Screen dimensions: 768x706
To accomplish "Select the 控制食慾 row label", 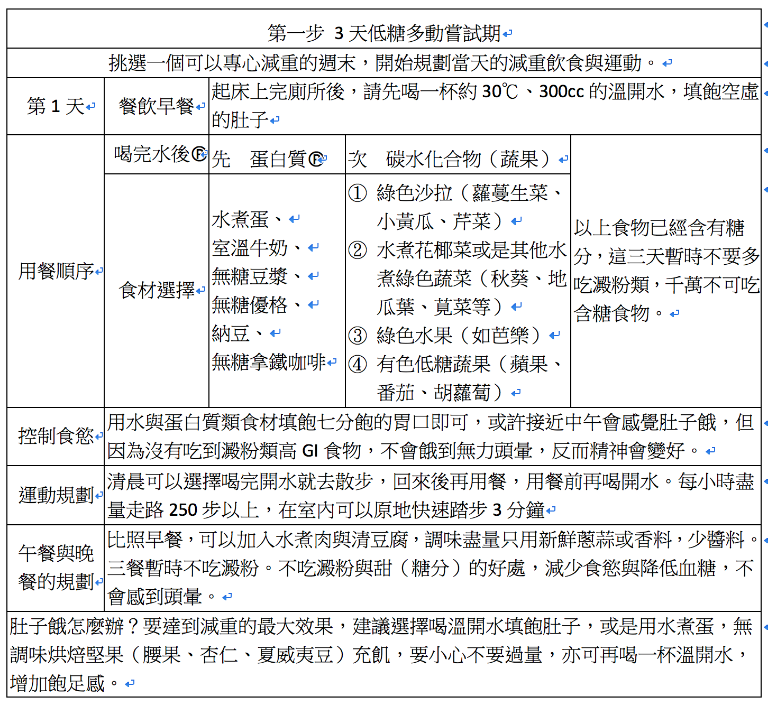I will point(56,436).
